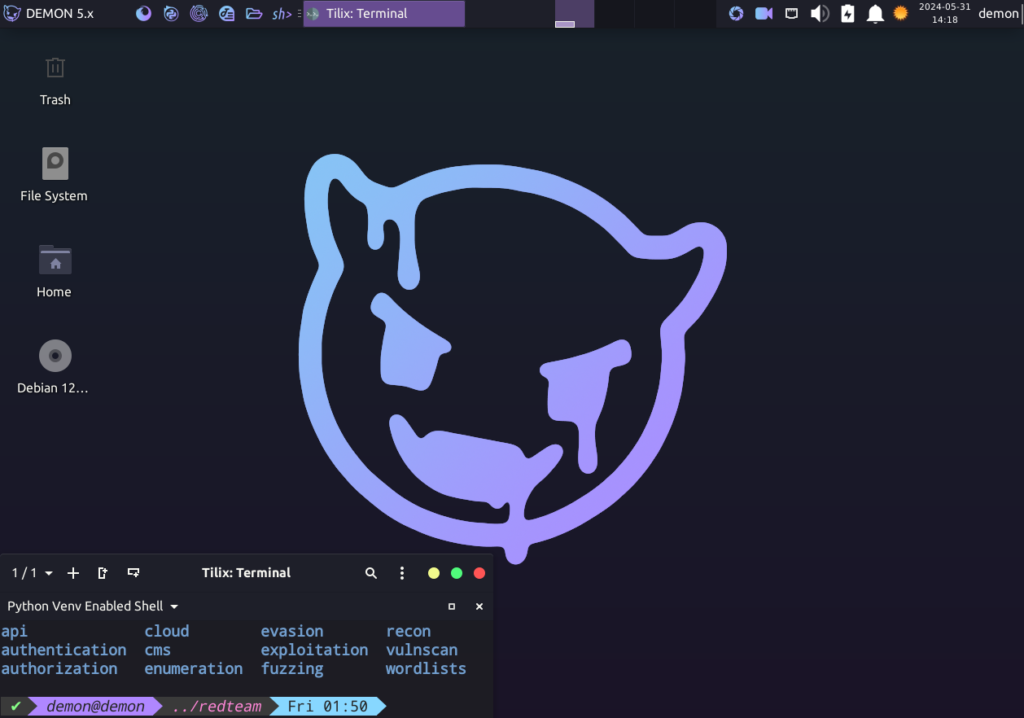Click the green maximize circle in Tilix

click(x=456, y=573)
